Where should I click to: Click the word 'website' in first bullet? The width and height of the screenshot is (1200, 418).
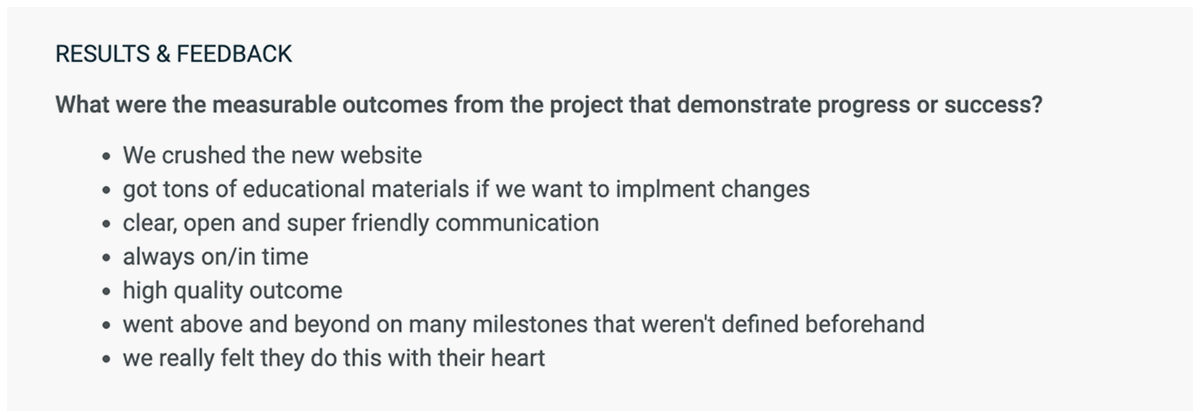click(381, 156)
